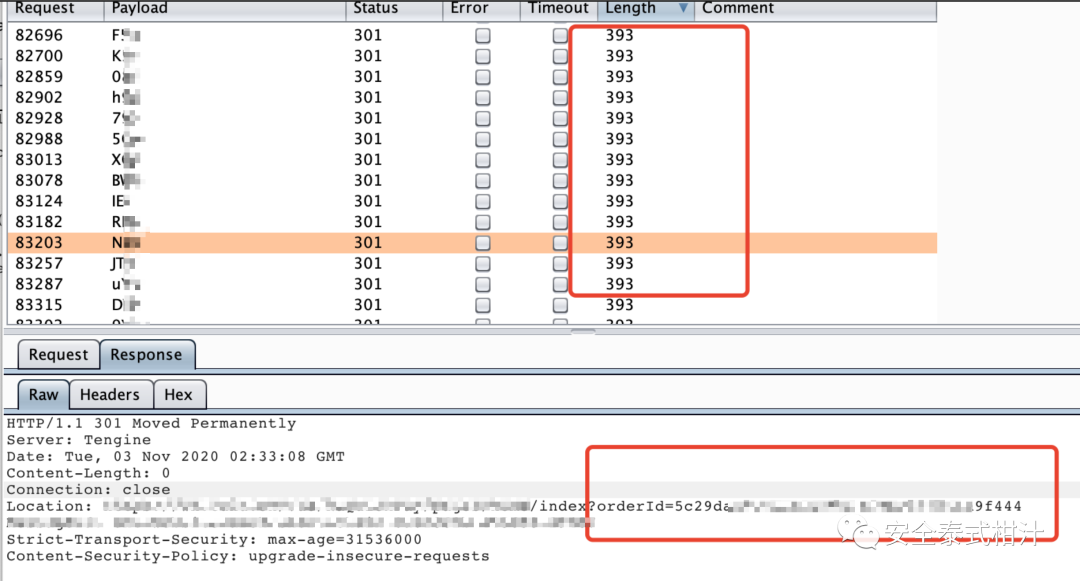Toggle Timeout checkbox for request 82700
1080x581 pixels.
pos(560,56)
